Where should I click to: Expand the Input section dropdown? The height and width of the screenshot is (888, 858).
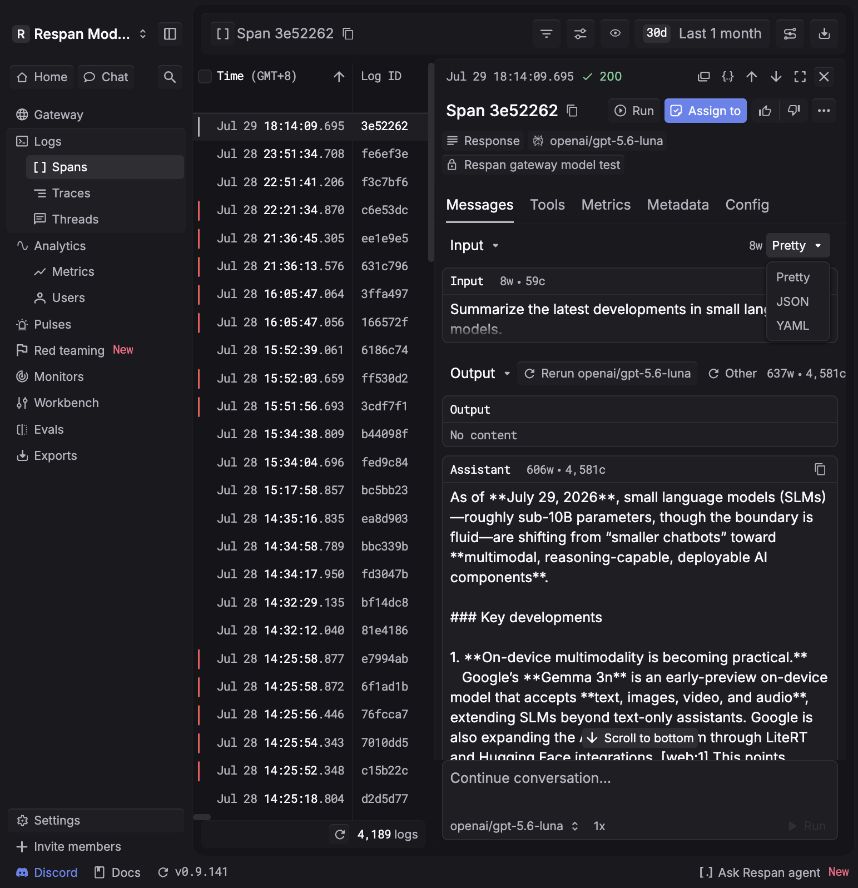click(x=474, y=246)
